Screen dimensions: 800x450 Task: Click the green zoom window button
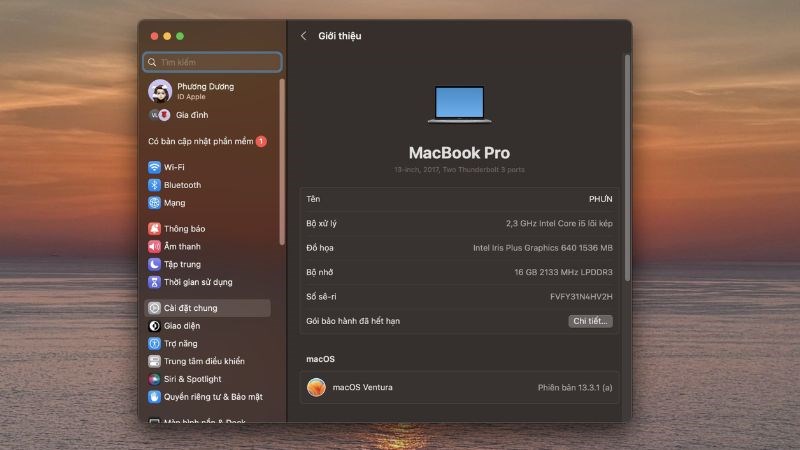(180, 36)
